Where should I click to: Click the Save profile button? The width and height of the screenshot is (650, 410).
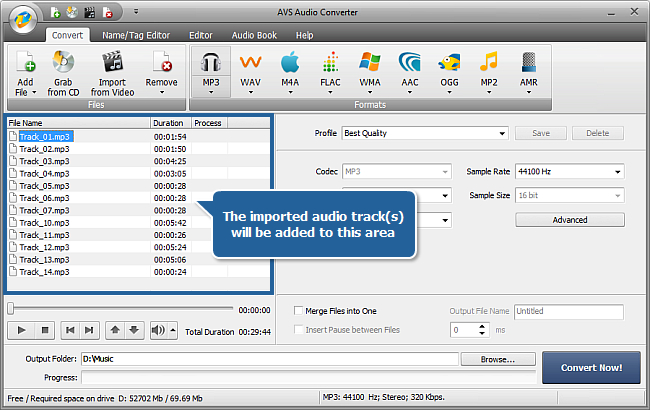(541, 133)
